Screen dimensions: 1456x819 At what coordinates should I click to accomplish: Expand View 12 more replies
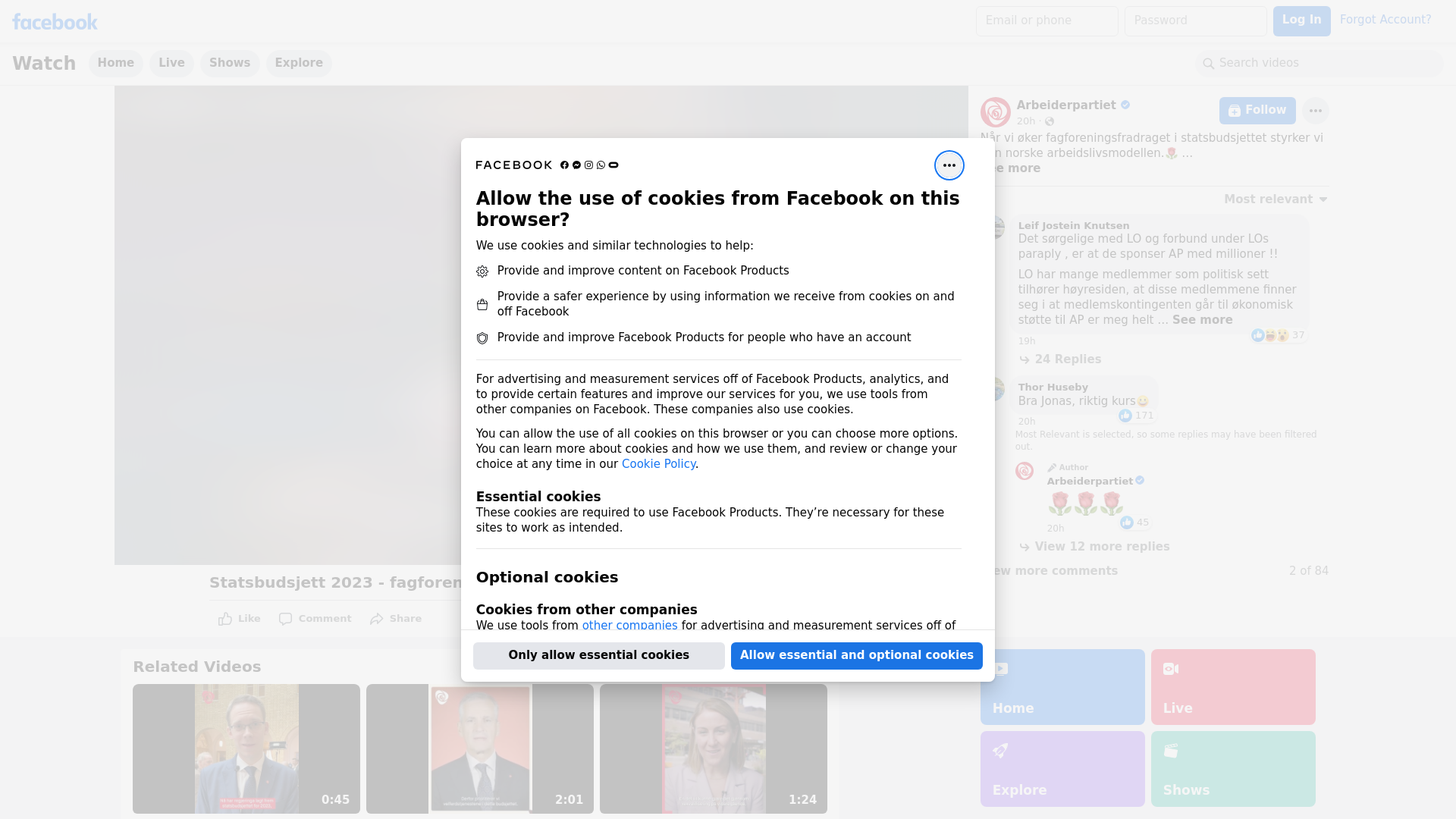[x=1094, y=547]
